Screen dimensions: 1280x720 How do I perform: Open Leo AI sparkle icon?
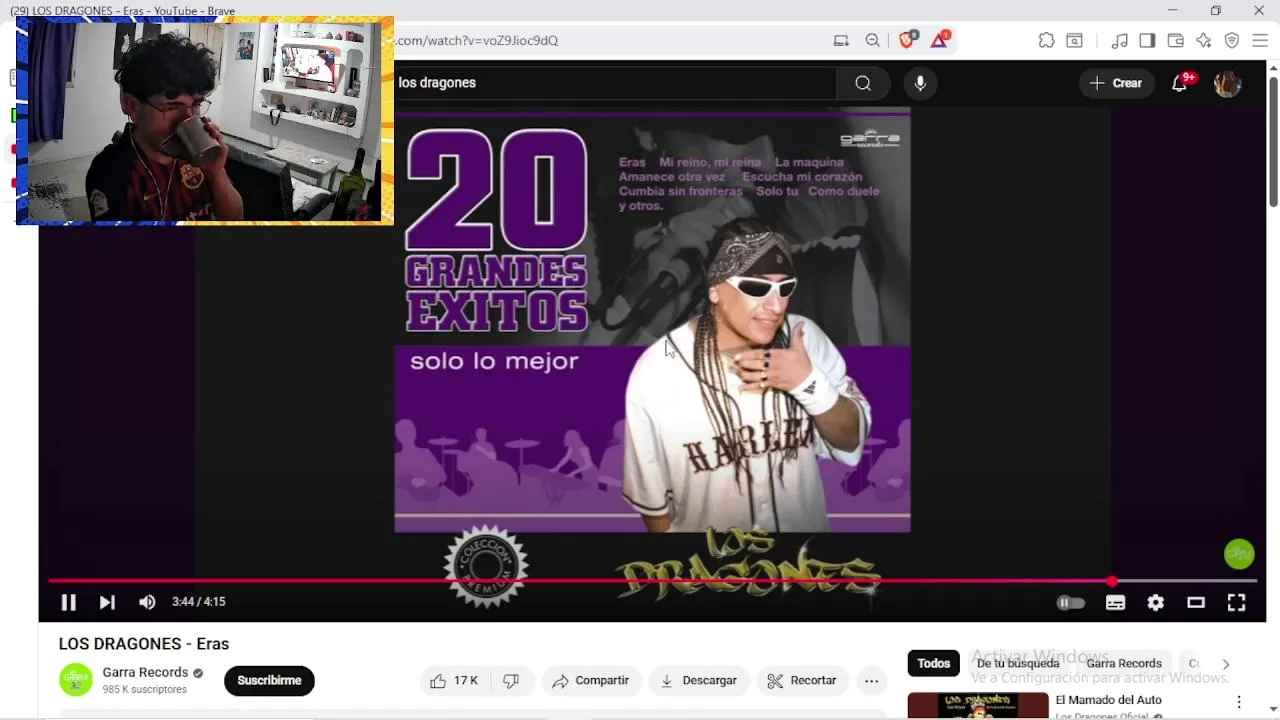pos(1204,41)
